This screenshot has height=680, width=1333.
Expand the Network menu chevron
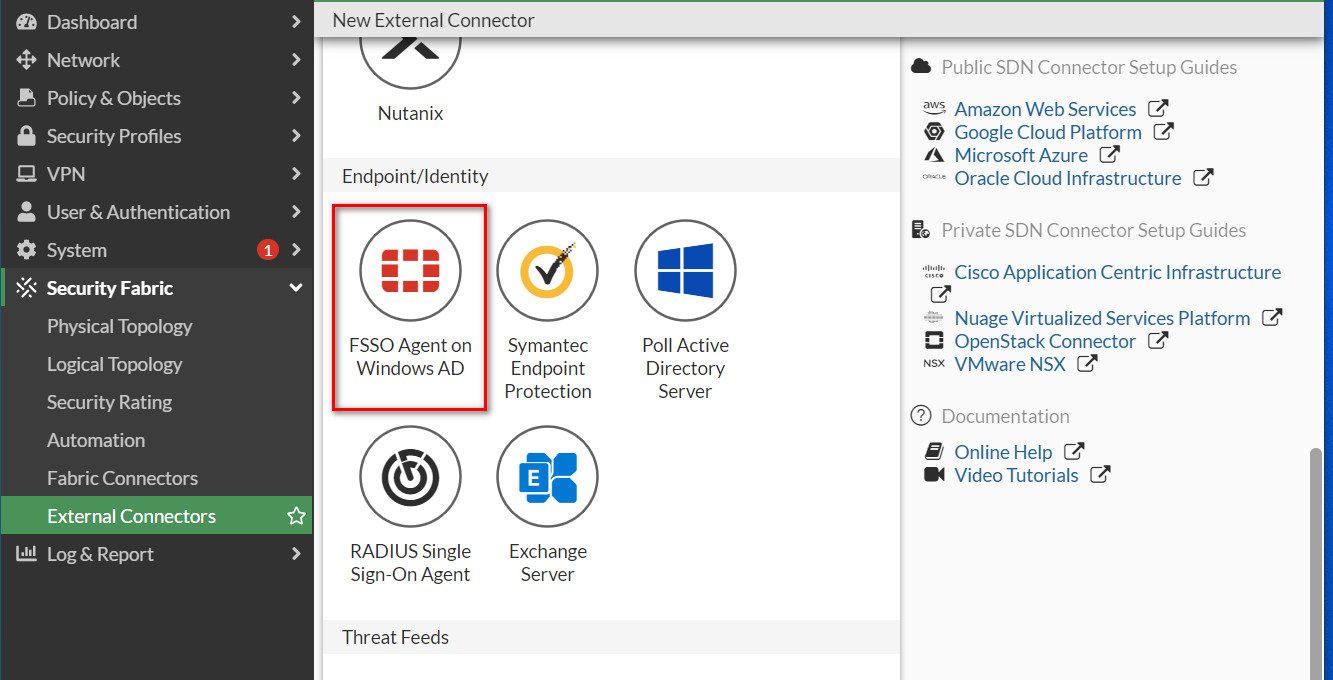pyautogui.click(x=296, y=60)
